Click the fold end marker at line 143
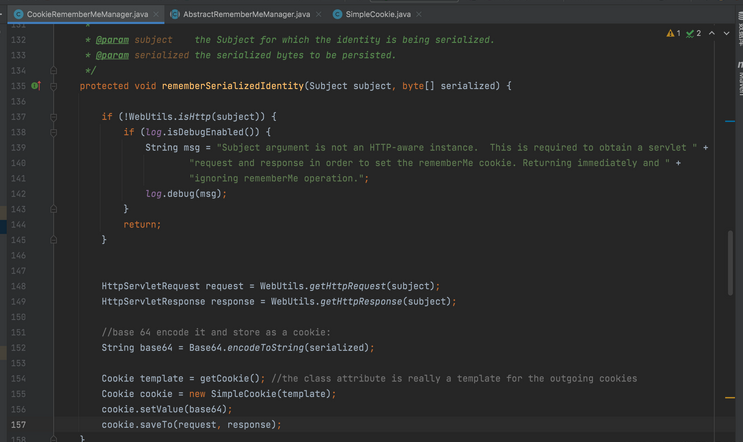The height and width of the screenshot is (442, 743). (x=54, y=209)
